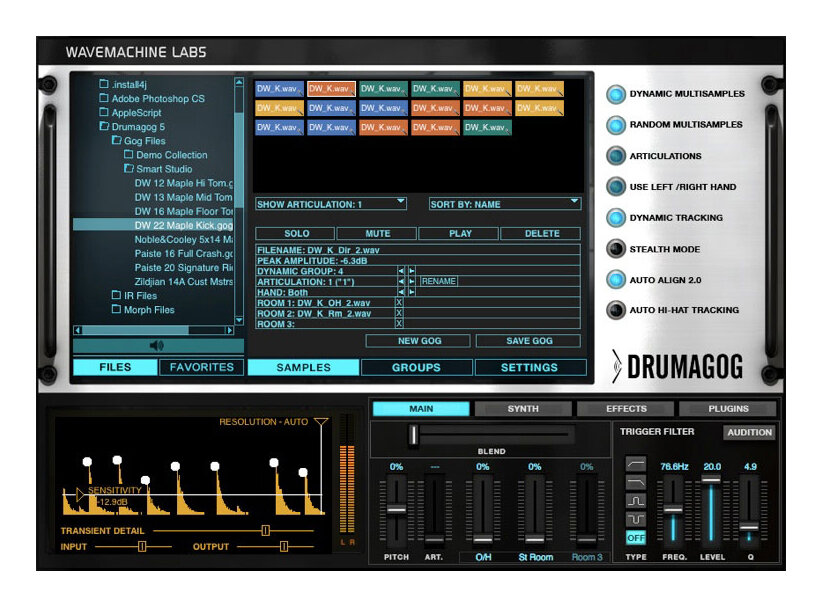Select the high-pass trigger filter type icon
Screen dimensions: 822x607
(x=636, y=464)
